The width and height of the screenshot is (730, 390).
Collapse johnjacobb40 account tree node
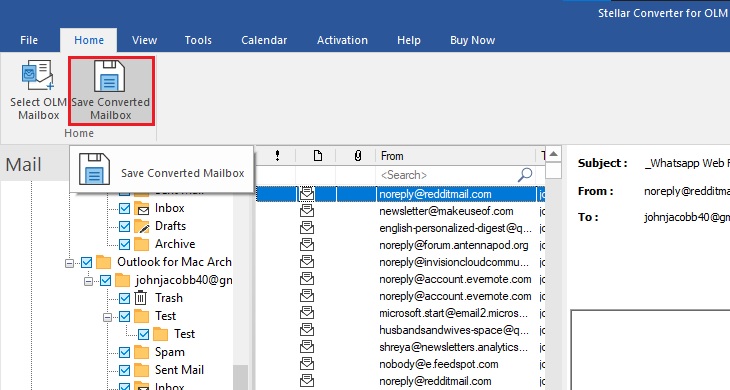click(x=88, y=281)
